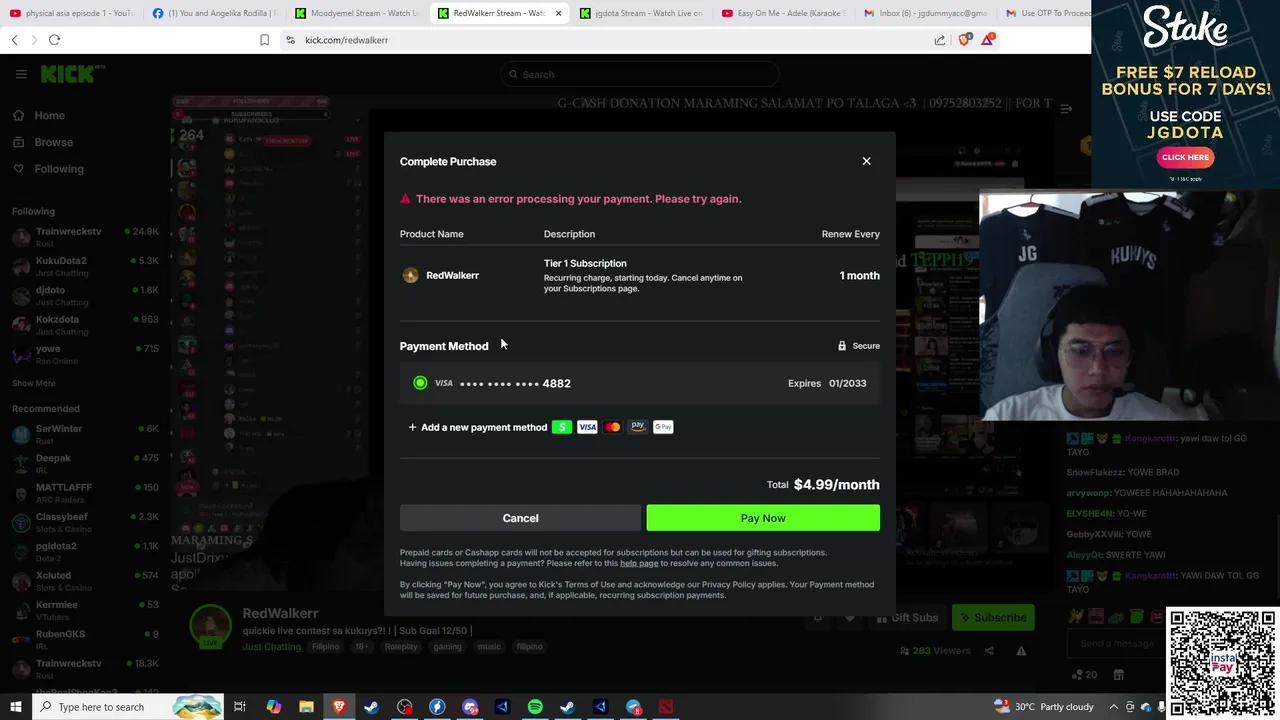Open Trainwreckstv channel with 24.9K viewers
The width and height of the screenshot is (1280, 720).
pyautogui.click(x=85, y=236)
